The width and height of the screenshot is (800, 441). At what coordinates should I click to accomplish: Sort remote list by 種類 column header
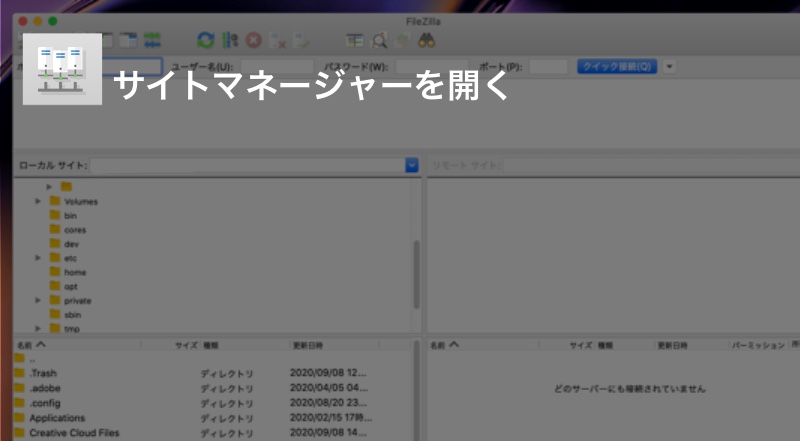tap(625, 345)
